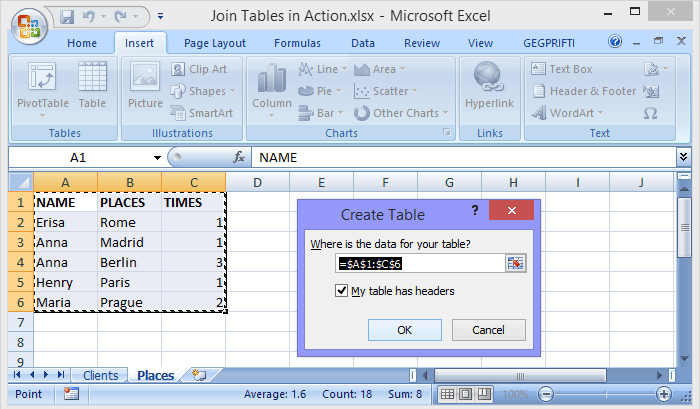
Task: Insert a Text Box
Action: pyautogui.click(x=562, y=69)
